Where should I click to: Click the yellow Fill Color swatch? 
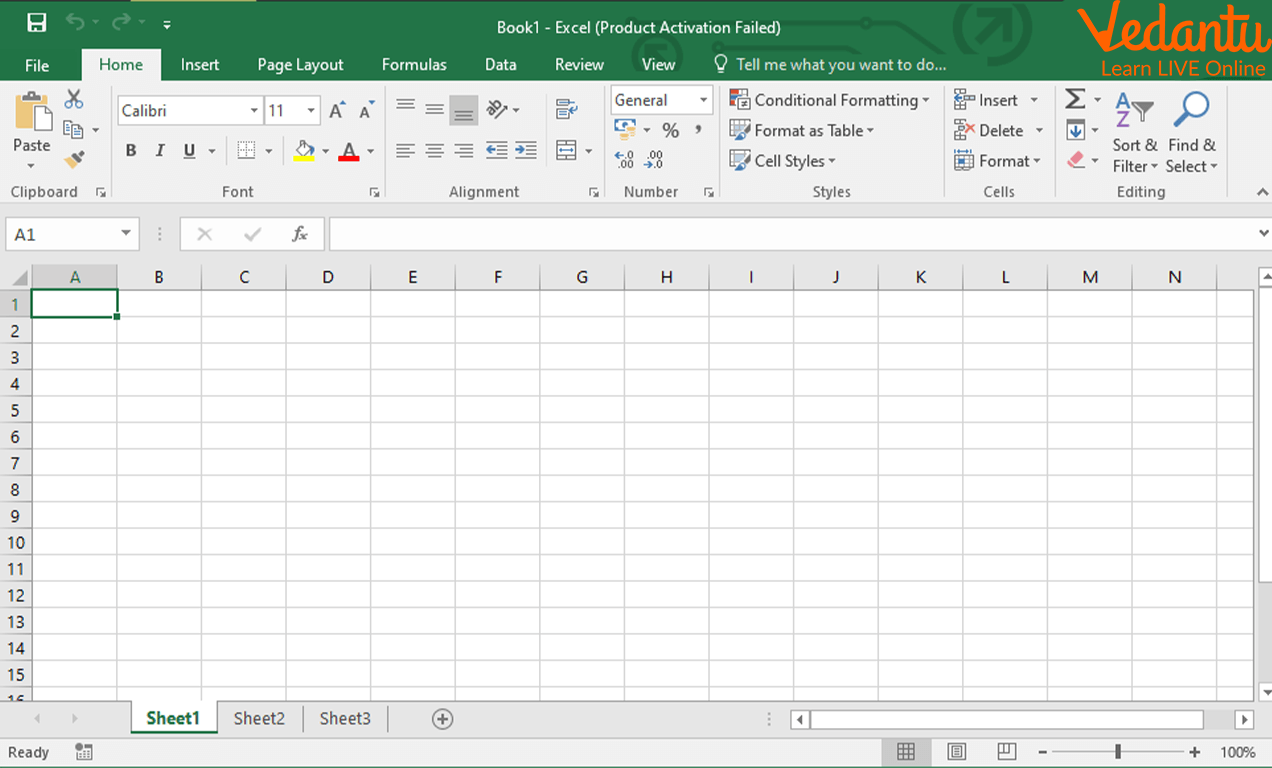304,151
